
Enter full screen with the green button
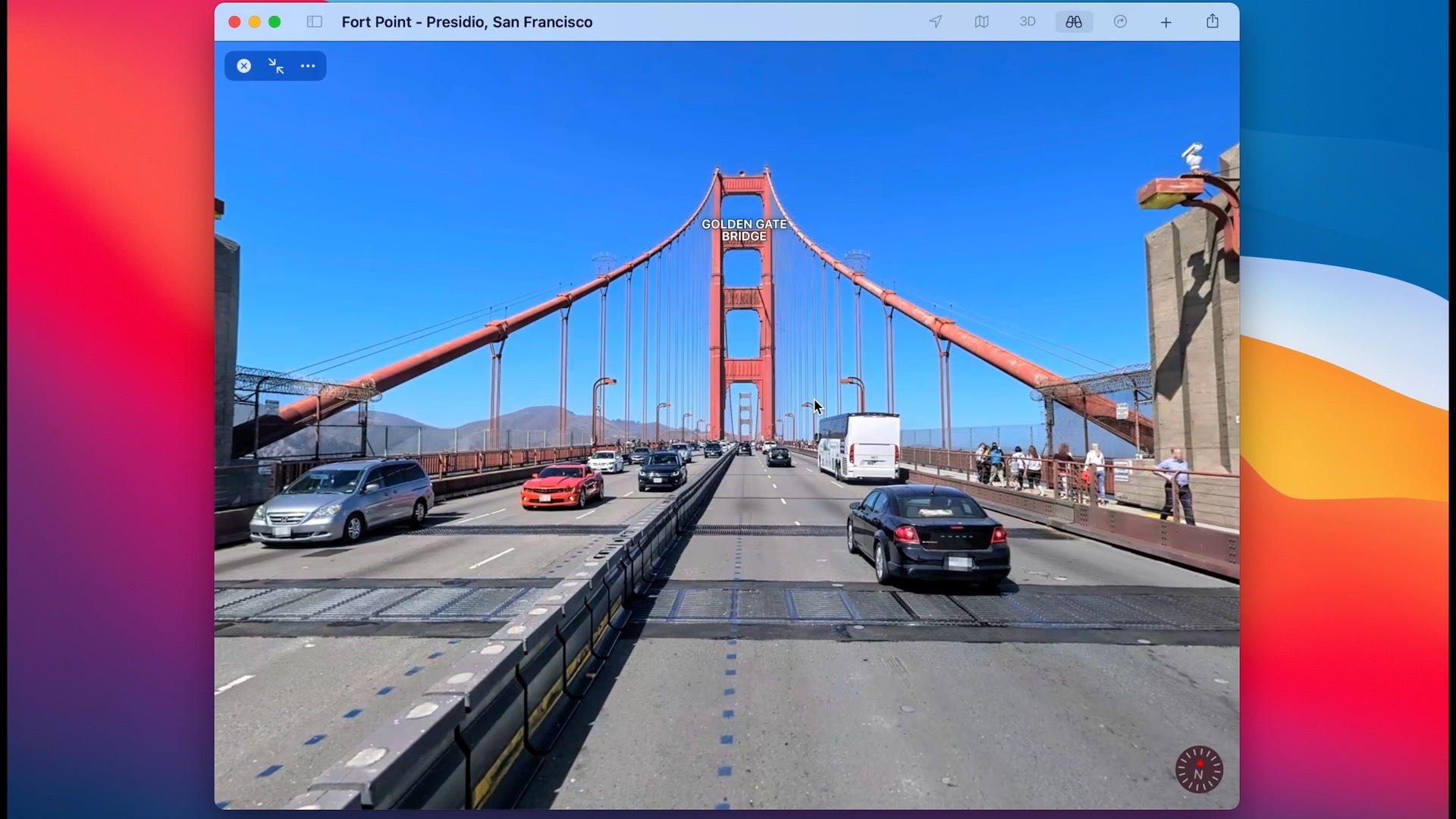(275, 22)
